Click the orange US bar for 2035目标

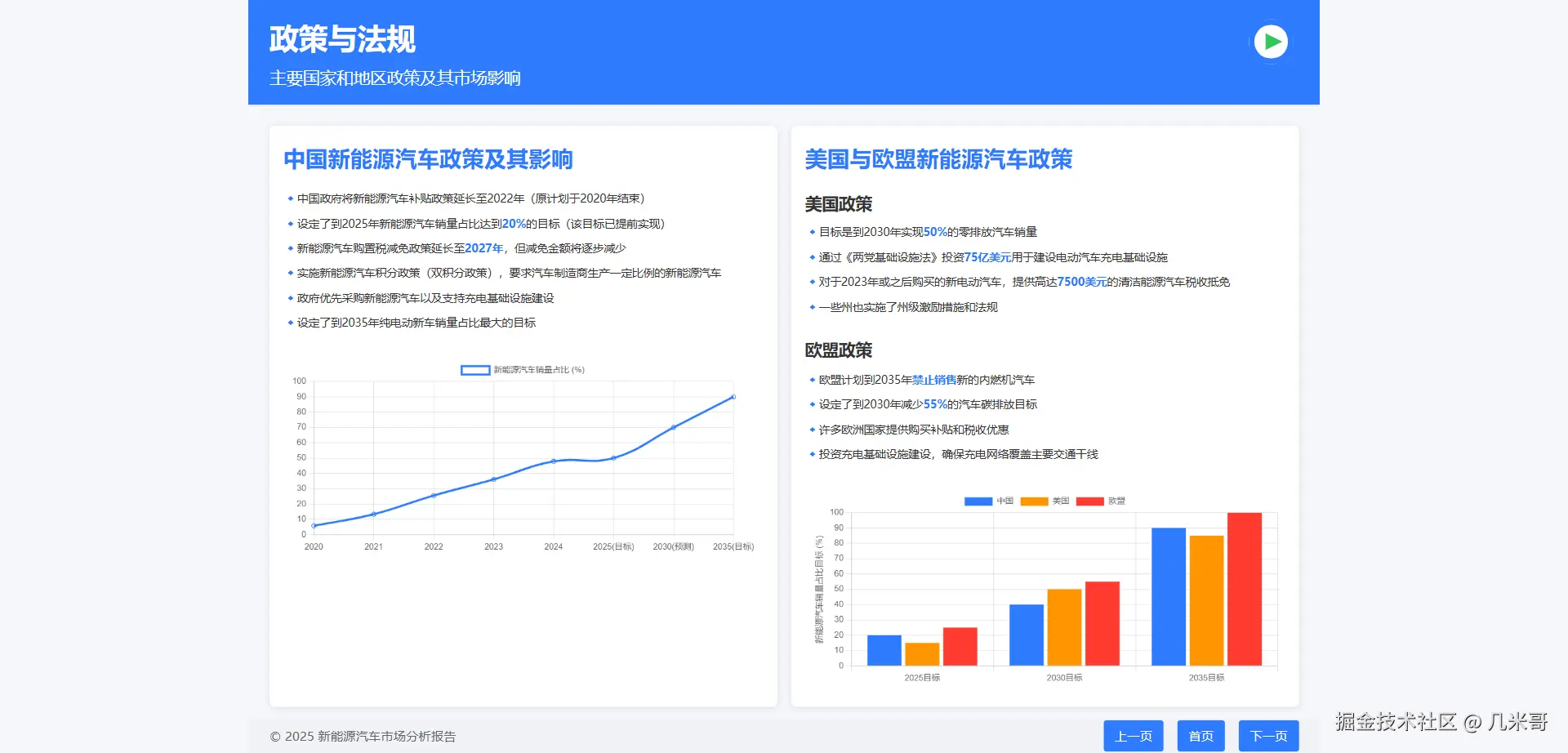1206,601
